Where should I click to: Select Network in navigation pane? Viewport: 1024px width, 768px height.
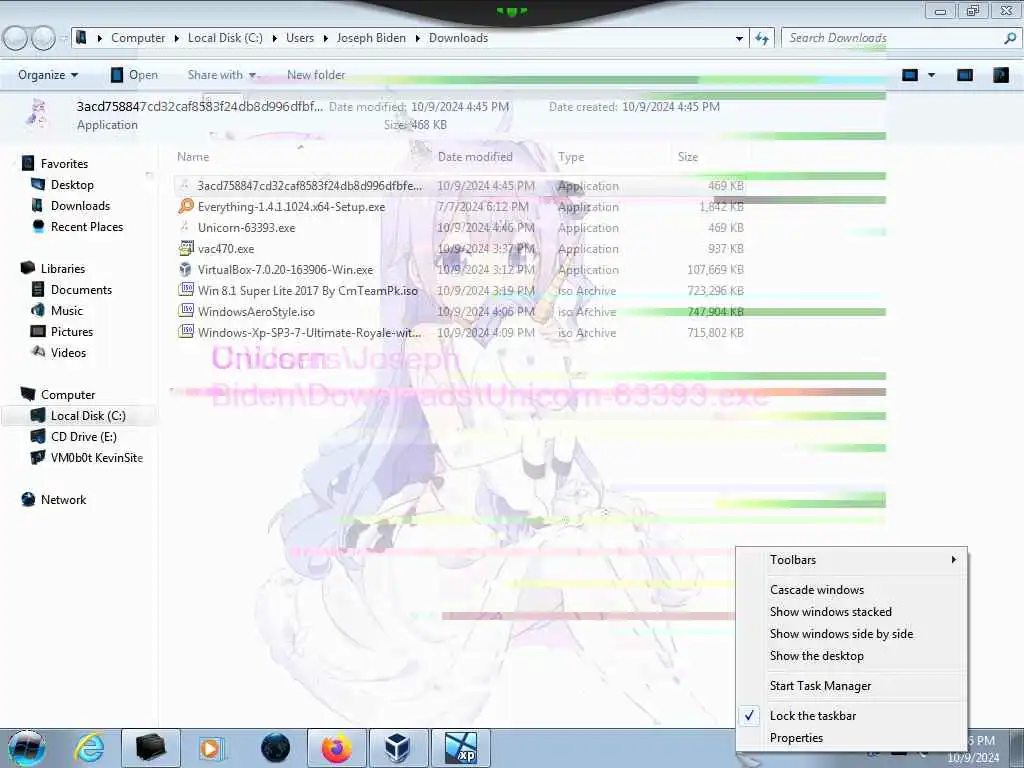pos(63,500)
